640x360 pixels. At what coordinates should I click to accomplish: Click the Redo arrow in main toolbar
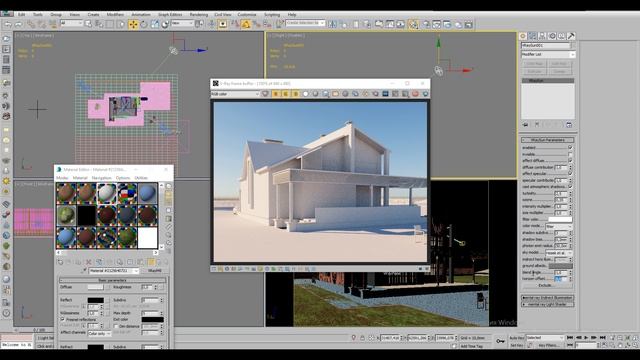pyautogui.click(x=18, y=24)
